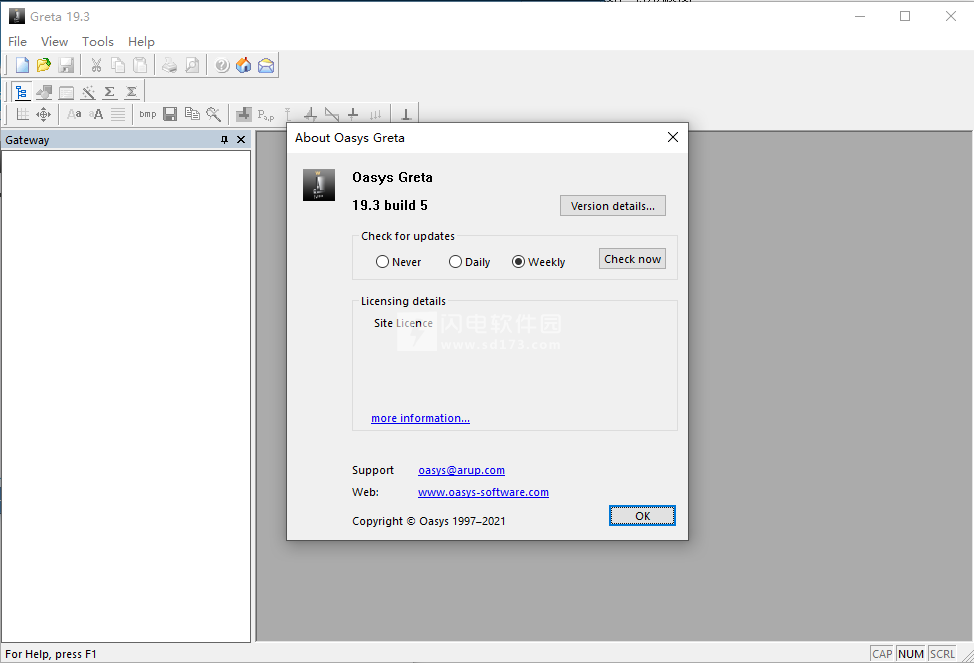Click the 'bmp' export icon
The width and height of the screenshot is (974, 663).
(148, 114)
